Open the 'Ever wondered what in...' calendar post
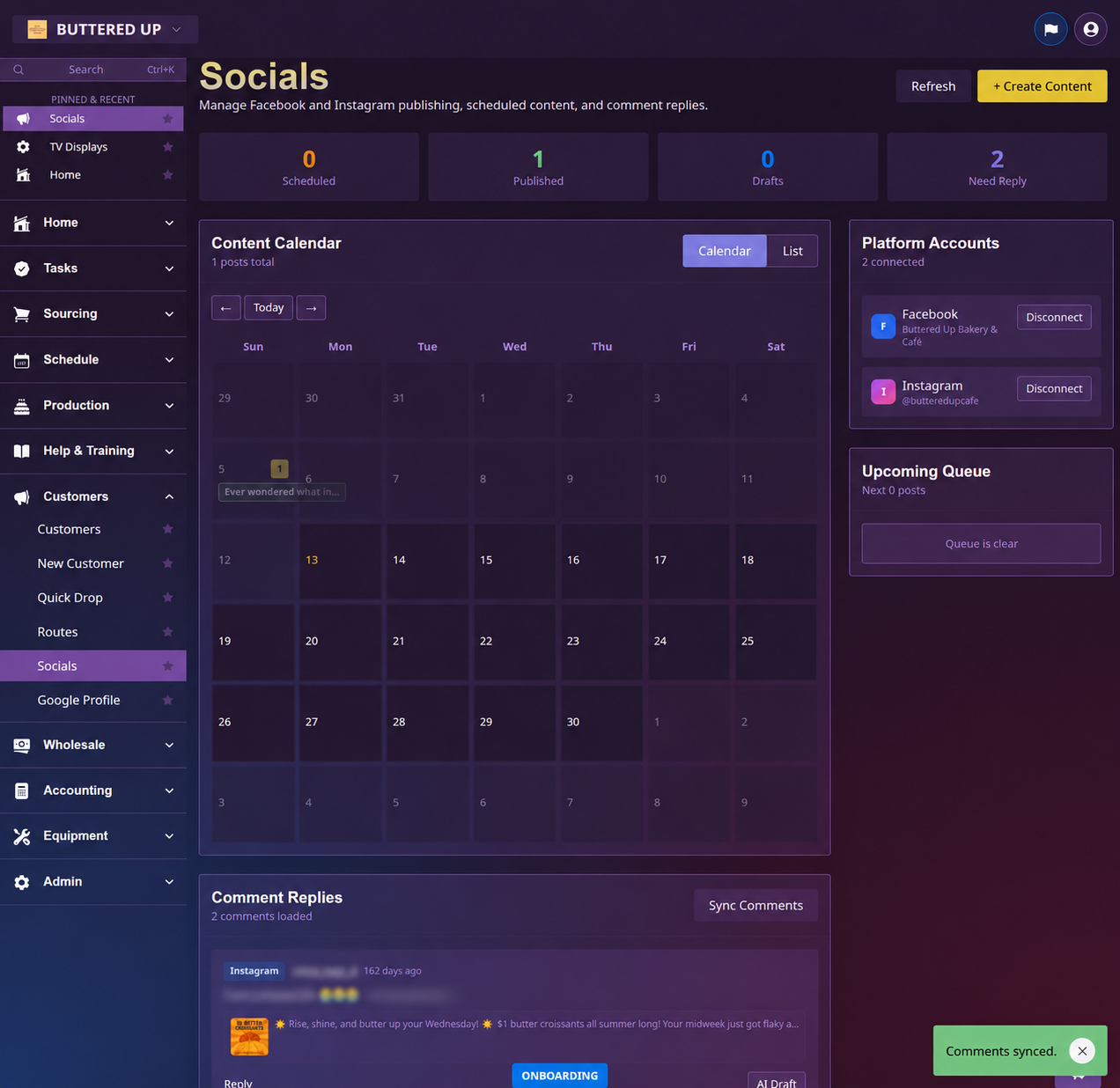This screenshot has height=1088, width=1120. point(282,492)
